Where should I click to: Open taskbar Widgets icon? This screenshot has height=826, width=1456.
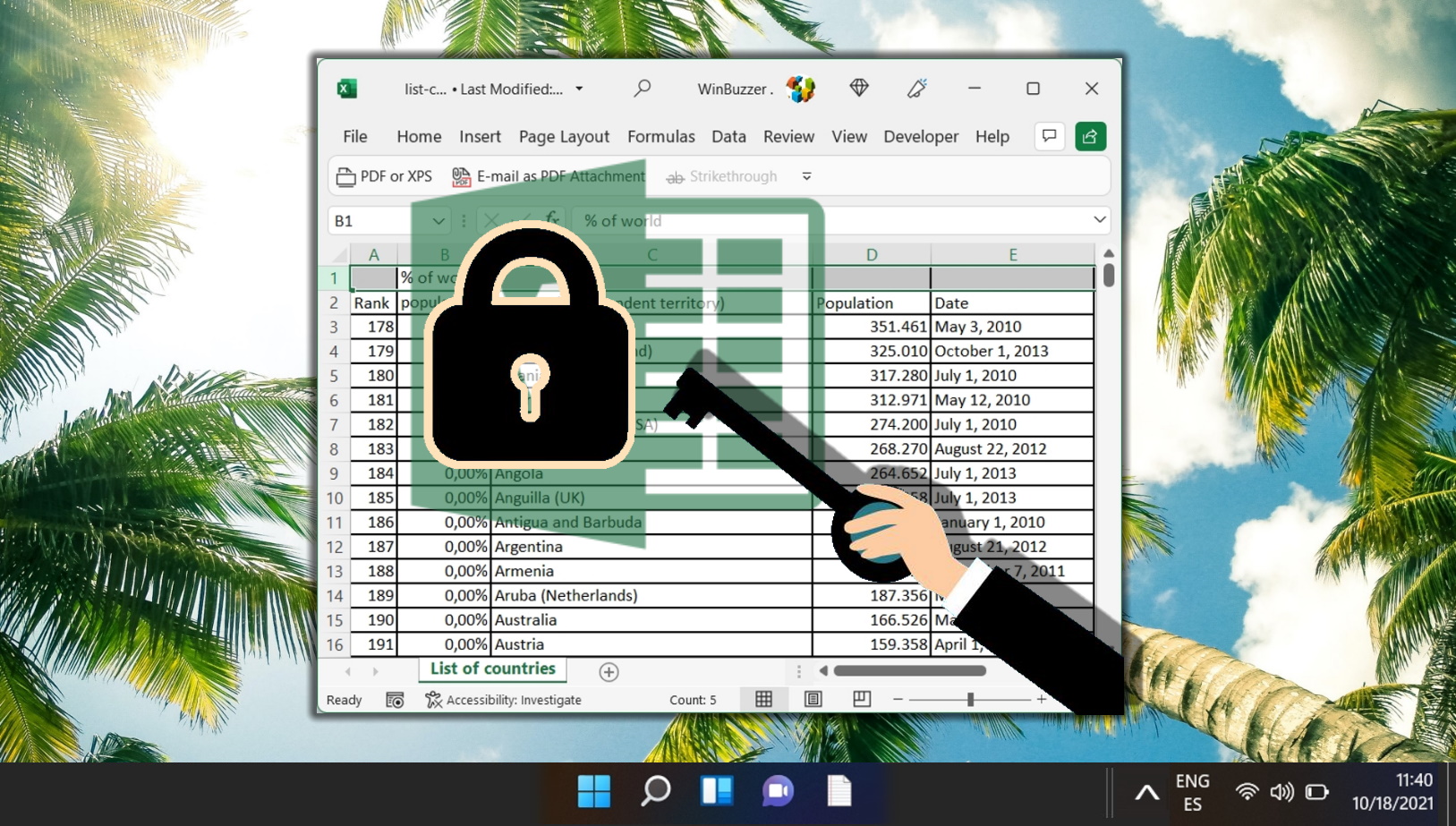(717, 791)
